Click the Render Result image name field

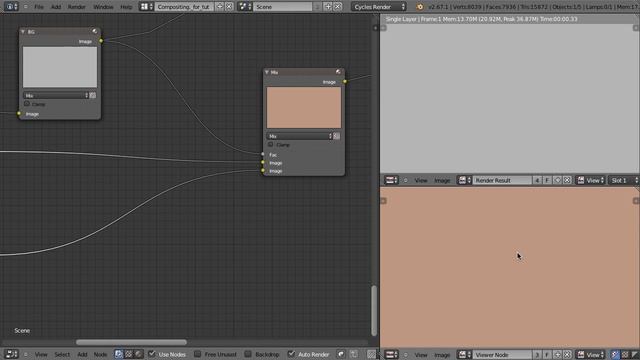tap(502, 180)
